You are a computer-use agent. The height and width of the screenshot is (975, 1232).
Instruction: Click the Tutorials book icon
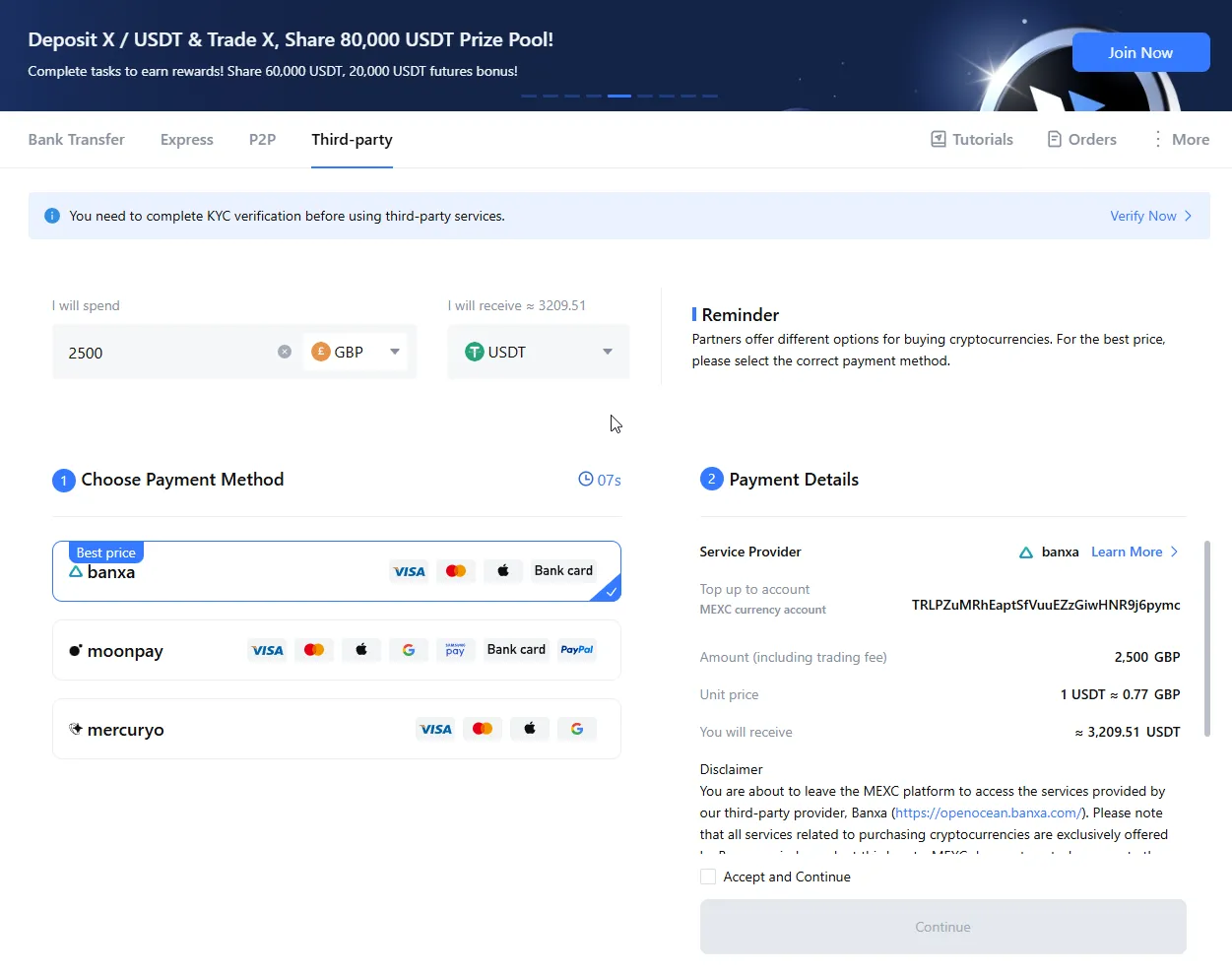point(939,139)
